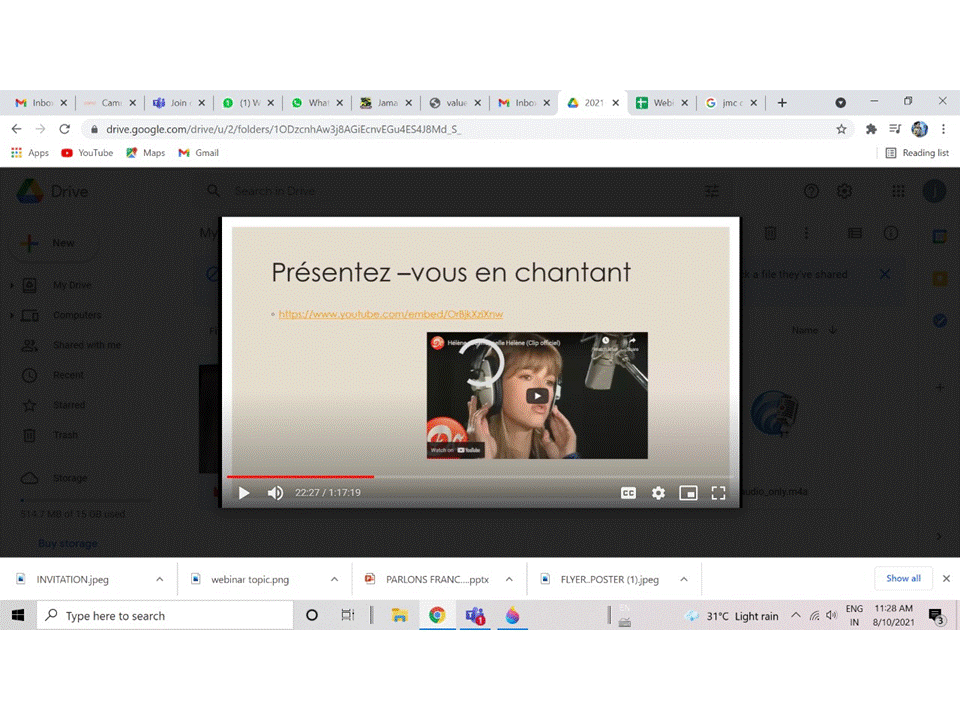Open options for webinar topic.png download
960x720 pixels.
pos(334,579)
